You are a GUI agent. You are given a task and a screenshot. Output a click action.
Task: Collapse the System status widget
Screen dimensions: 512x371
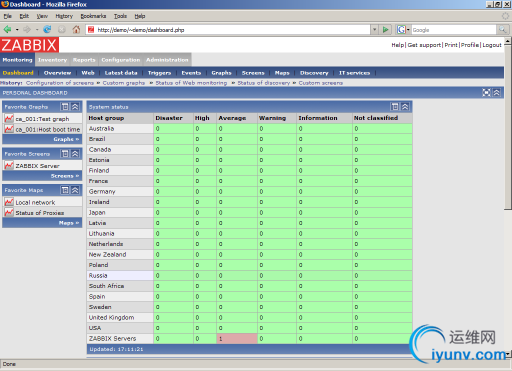click(x=405, y=107)
